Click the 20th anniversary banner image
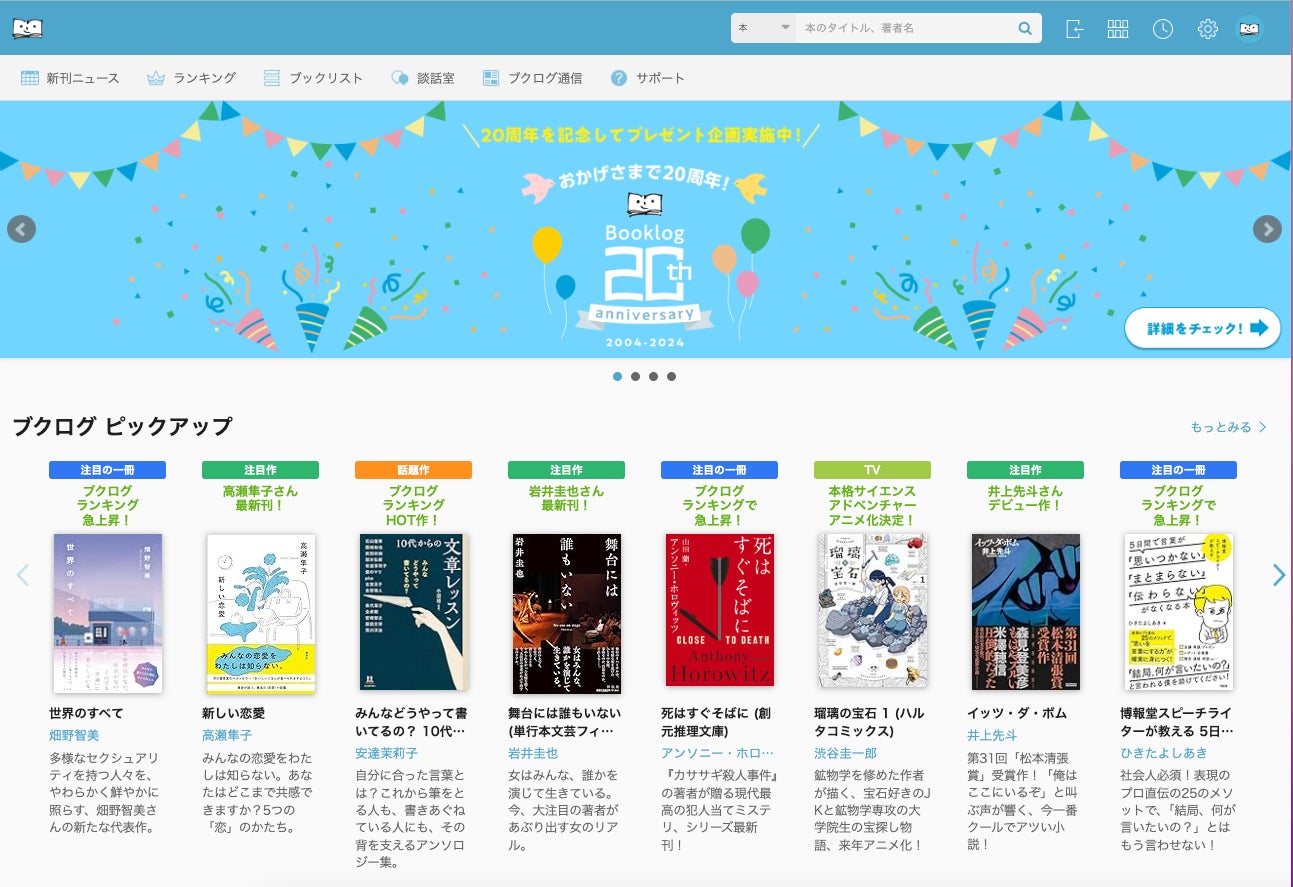 coord(645,229)
